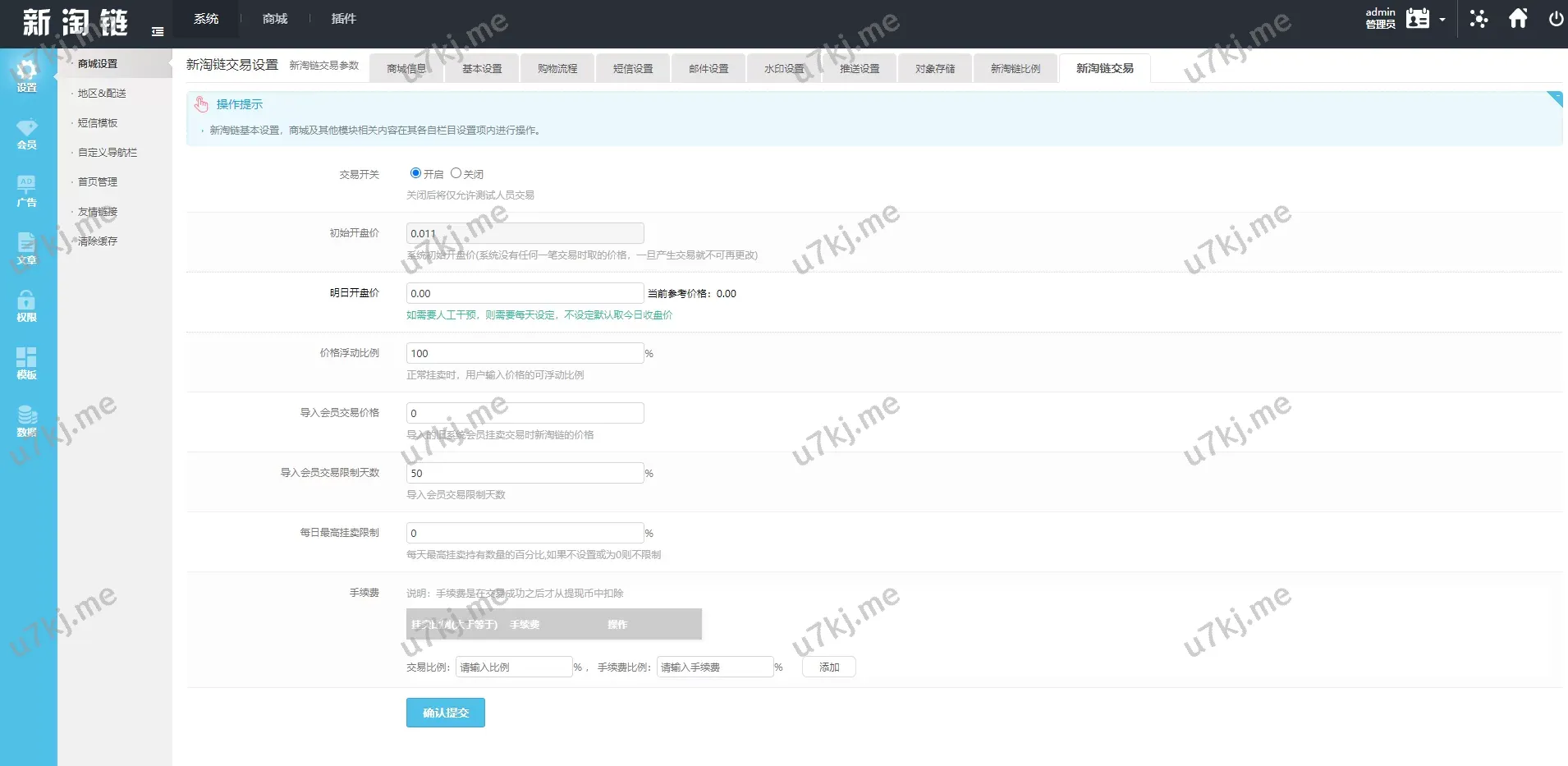The height and width of the screenshot is (766, 1568).
Task: Enable the 开启 trading switch option
Action: (415, 173)
